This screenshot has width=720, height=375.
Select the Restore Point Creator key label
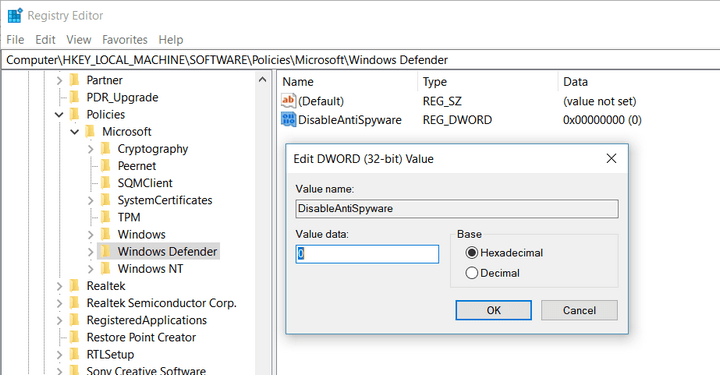click(141, 337)
